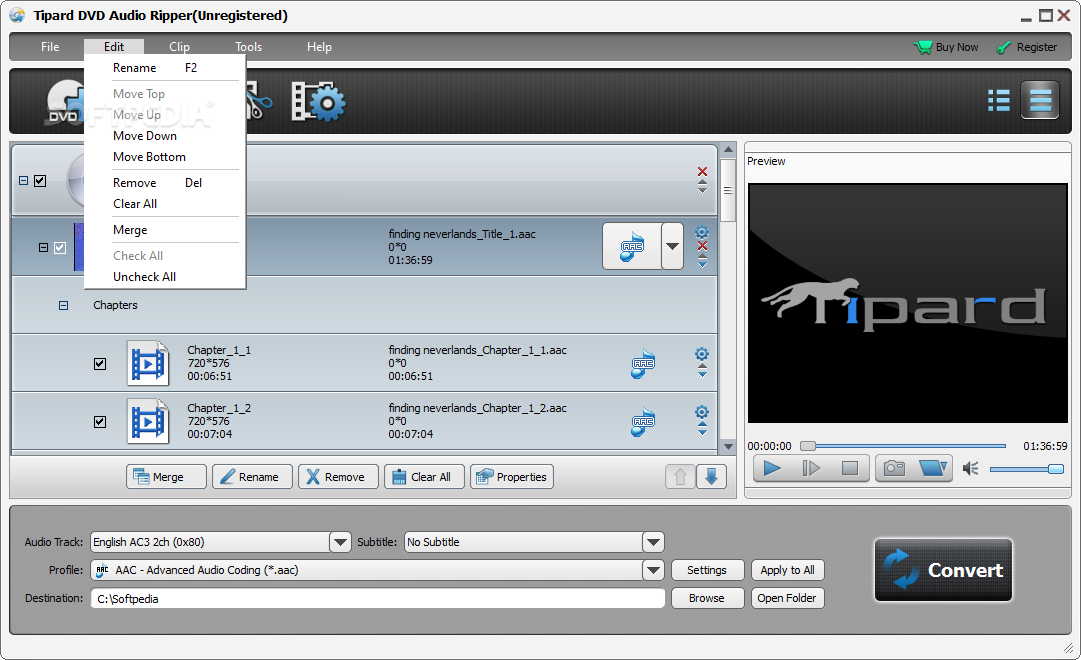Uncheck the Chapter_1_2 checkbox

(x=100, y=421)
